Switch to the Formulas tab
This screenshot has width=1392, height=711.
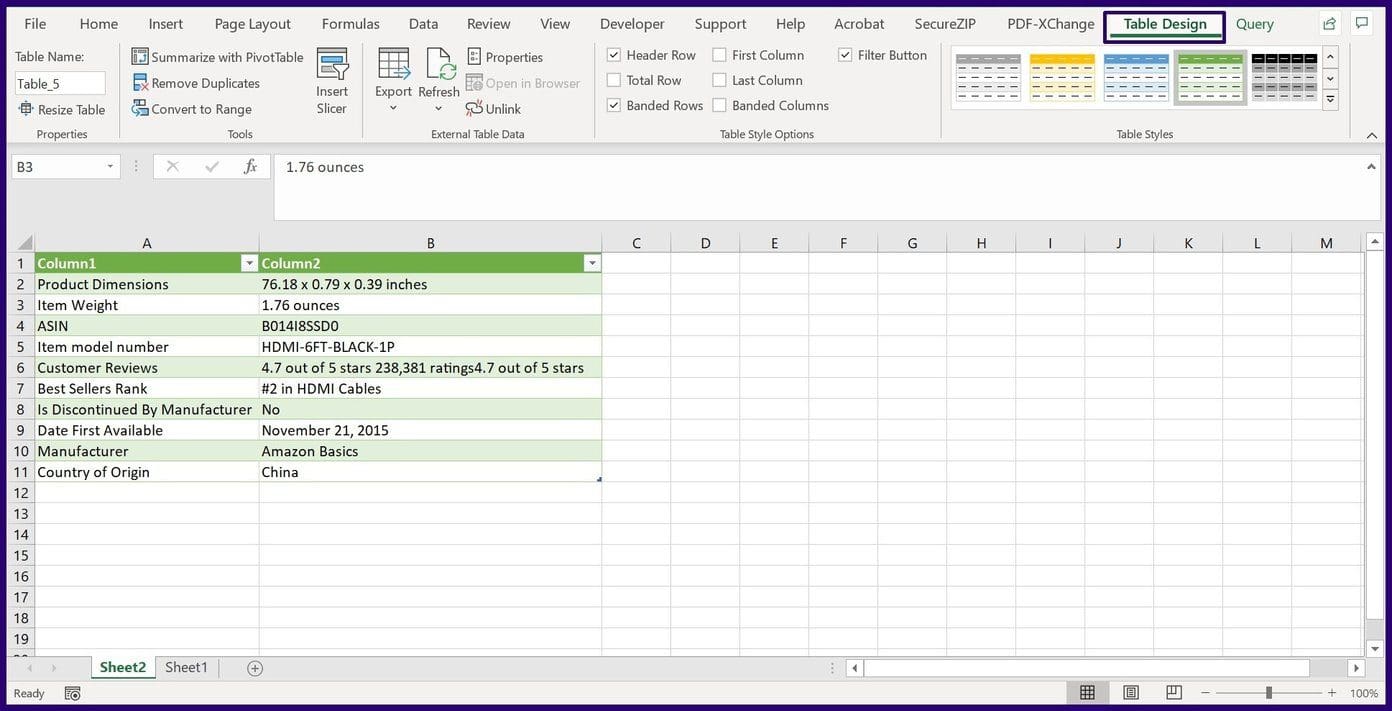(351, 24)
